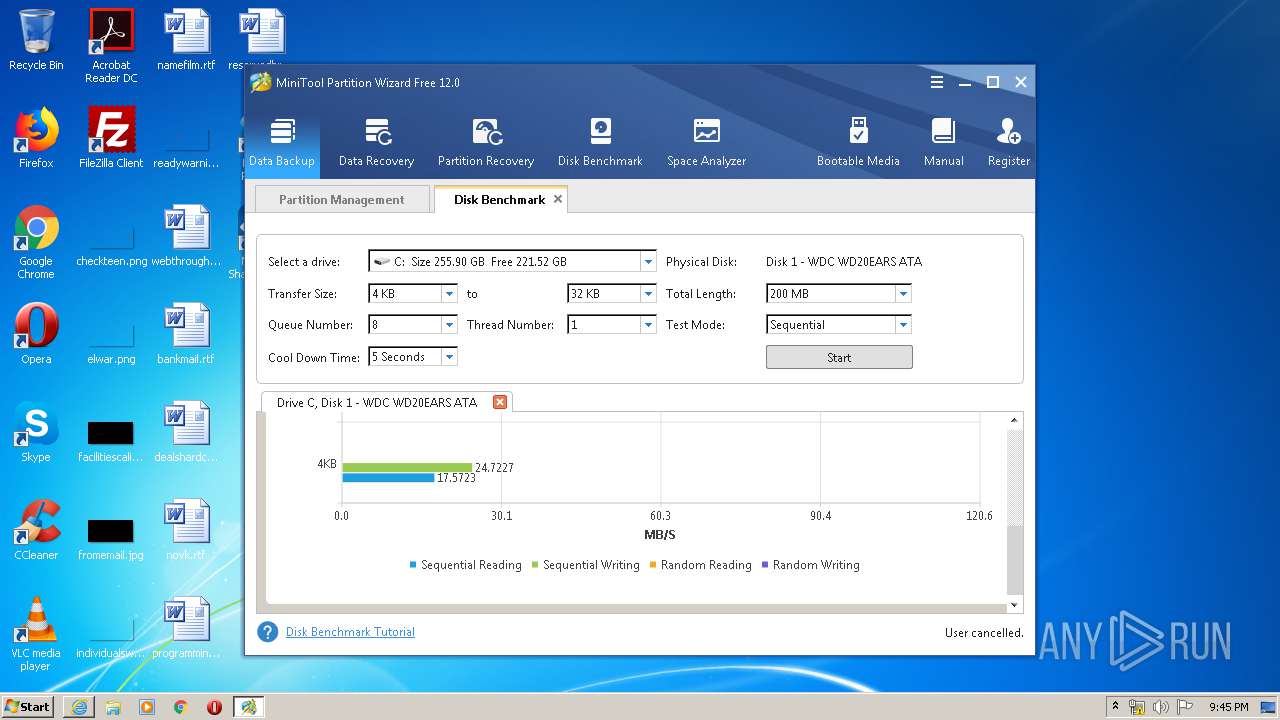Open Internet Explorer from the taskbar

[79, 707]
